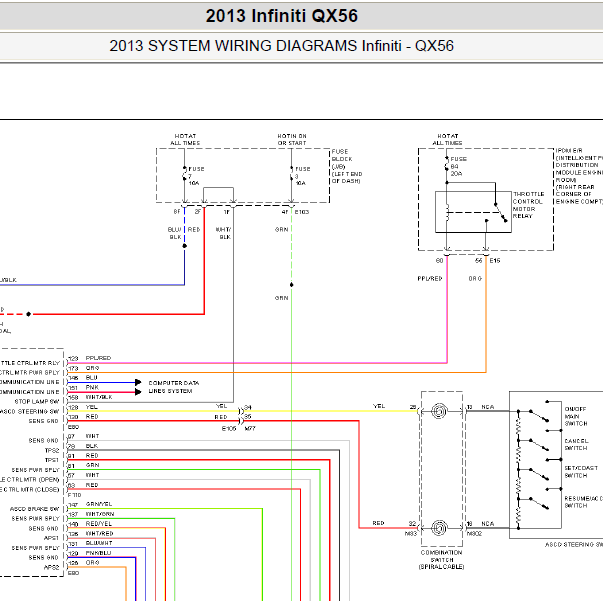603x601 pixels.
Task: Click "HOT AT ALL TIMES" above fuse 84
Action: tap(448, 140)
